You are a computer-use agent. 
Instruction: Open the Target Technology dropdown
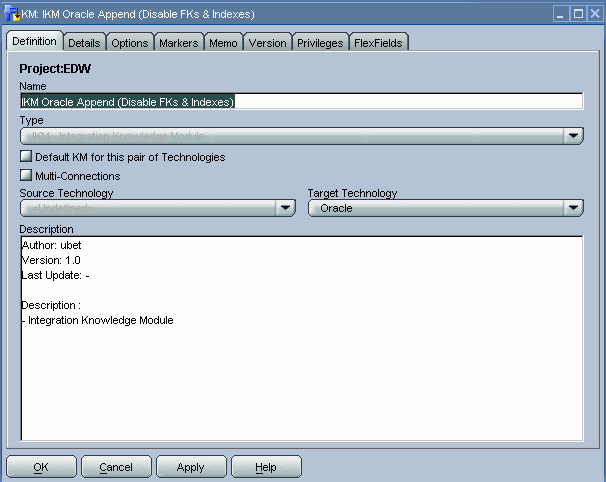click(446, 208)
